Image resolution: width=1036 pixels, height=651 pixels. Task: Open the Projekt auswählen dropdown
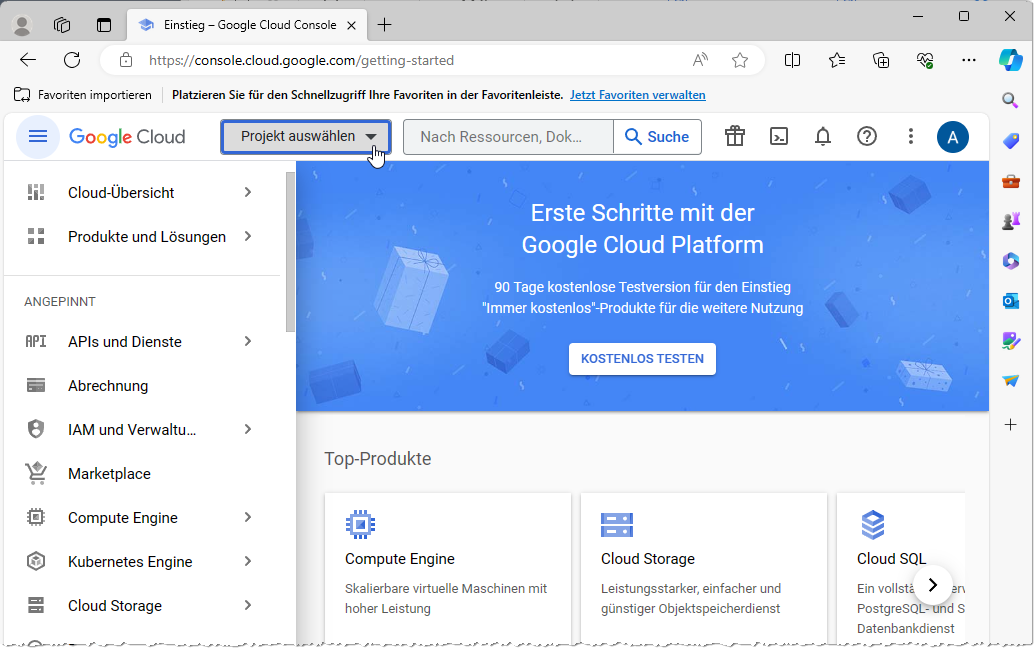tap(305, 137)
